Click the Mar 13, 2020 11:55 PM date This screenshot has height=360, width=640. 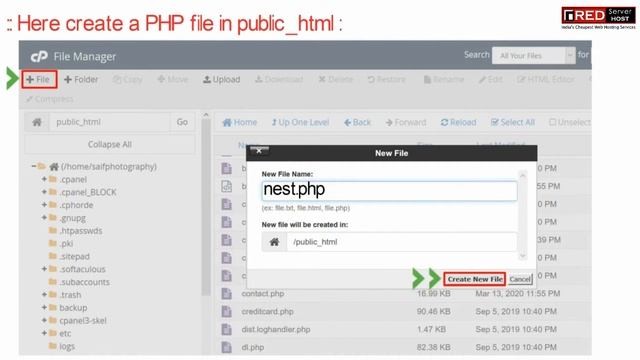click(518, 293)
